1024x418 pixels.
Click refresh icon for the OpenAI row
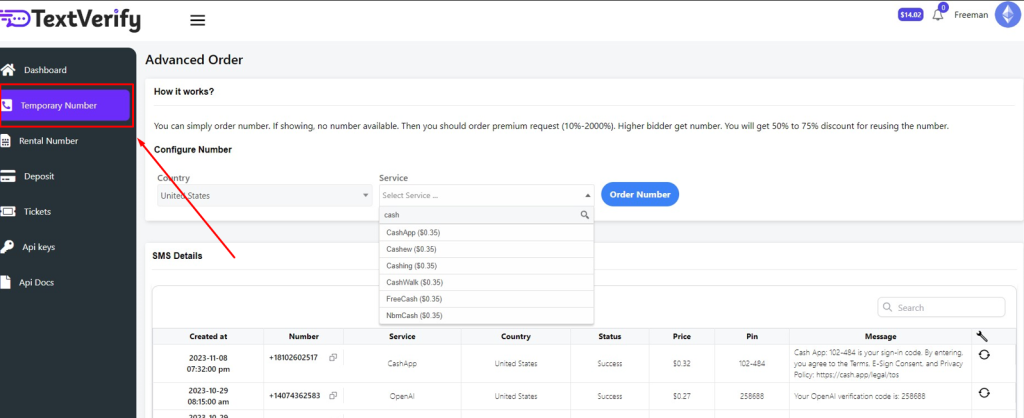(x=983, y=393)
